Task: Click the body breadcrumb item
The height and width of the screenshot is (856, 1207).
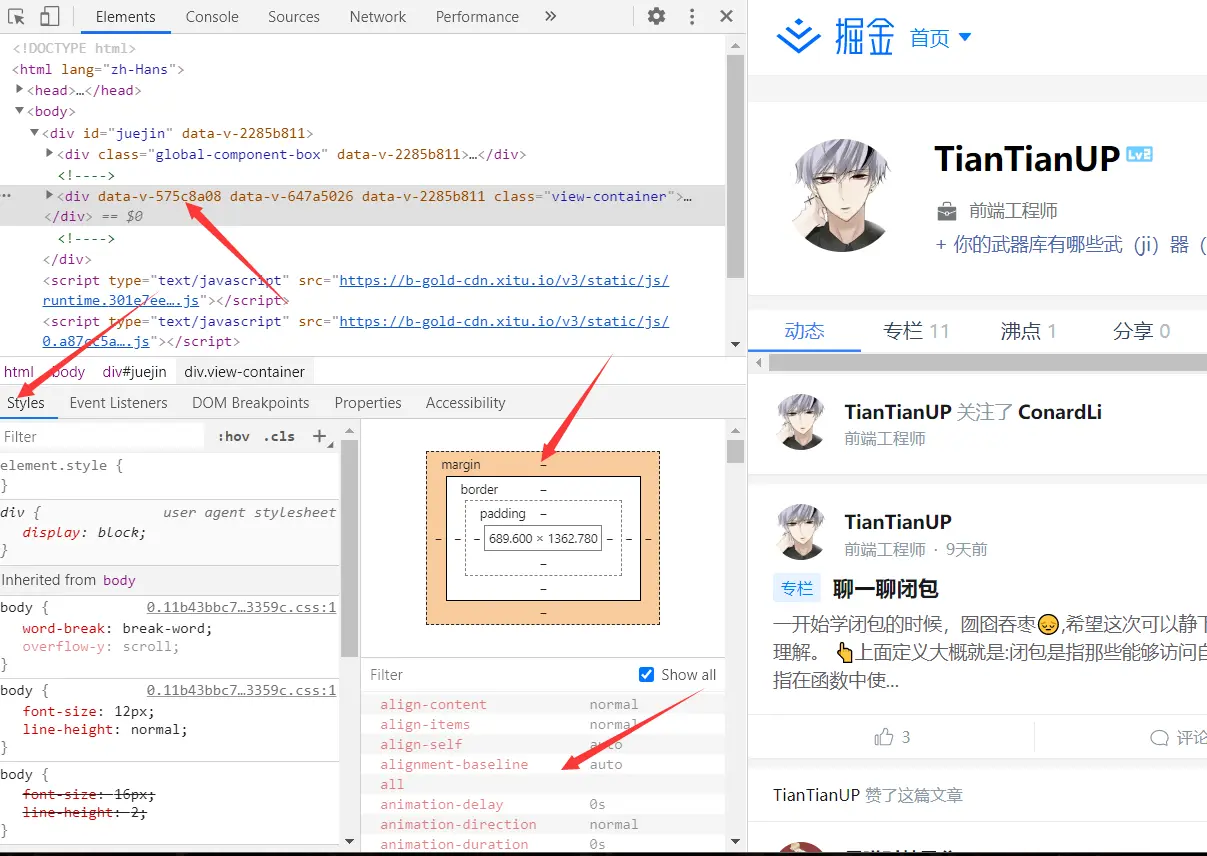Action: click(x=68, y=372)
